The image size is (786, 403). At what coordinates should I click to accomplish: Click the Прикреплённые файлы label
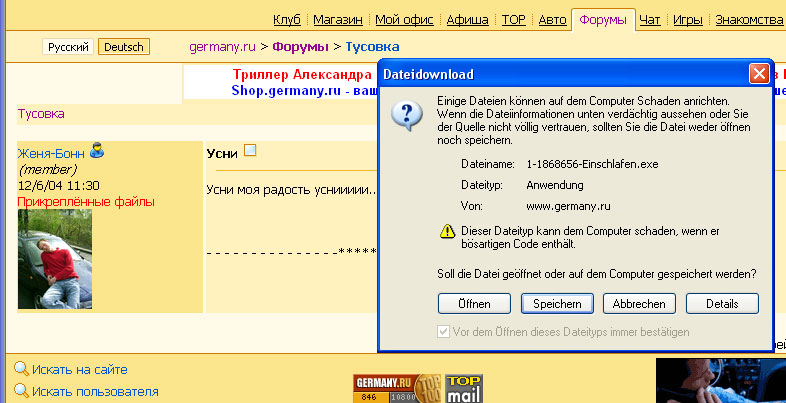(86, 202)
